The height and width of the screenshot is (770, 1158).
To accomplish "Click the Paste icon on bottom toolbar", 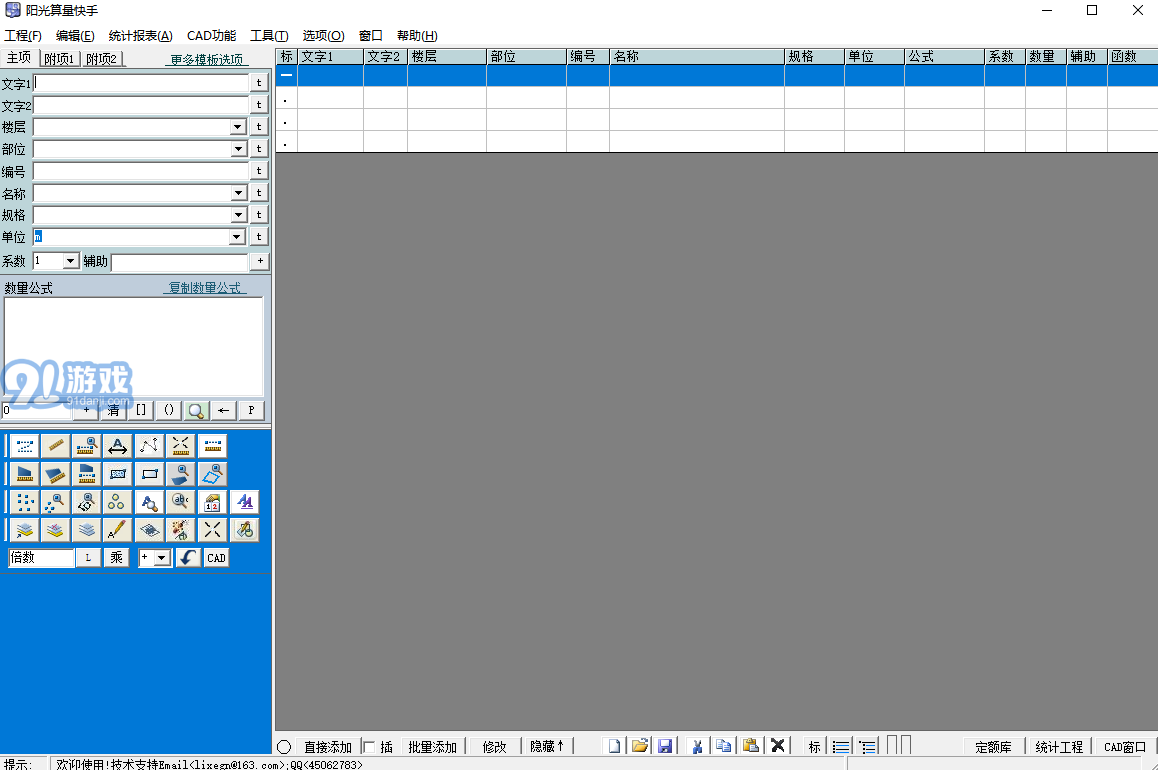I will coord(751,745).
